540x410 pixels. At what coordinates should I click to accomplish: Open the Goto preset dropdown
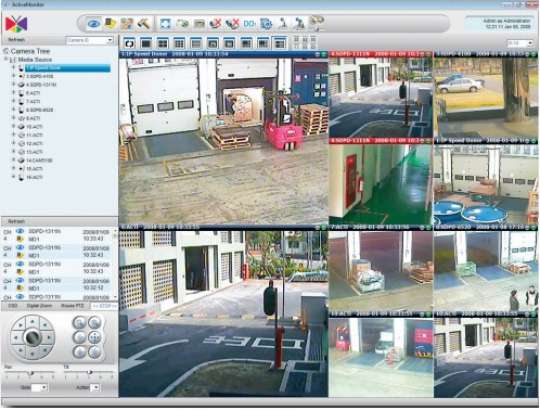coord(39,388)
